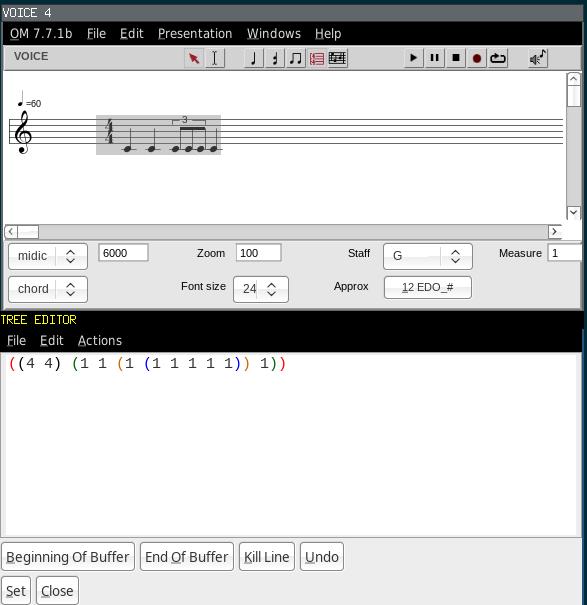Toggle the red measure mode icon
Viewport: 587px width, 605px height.
coord(317,58)
